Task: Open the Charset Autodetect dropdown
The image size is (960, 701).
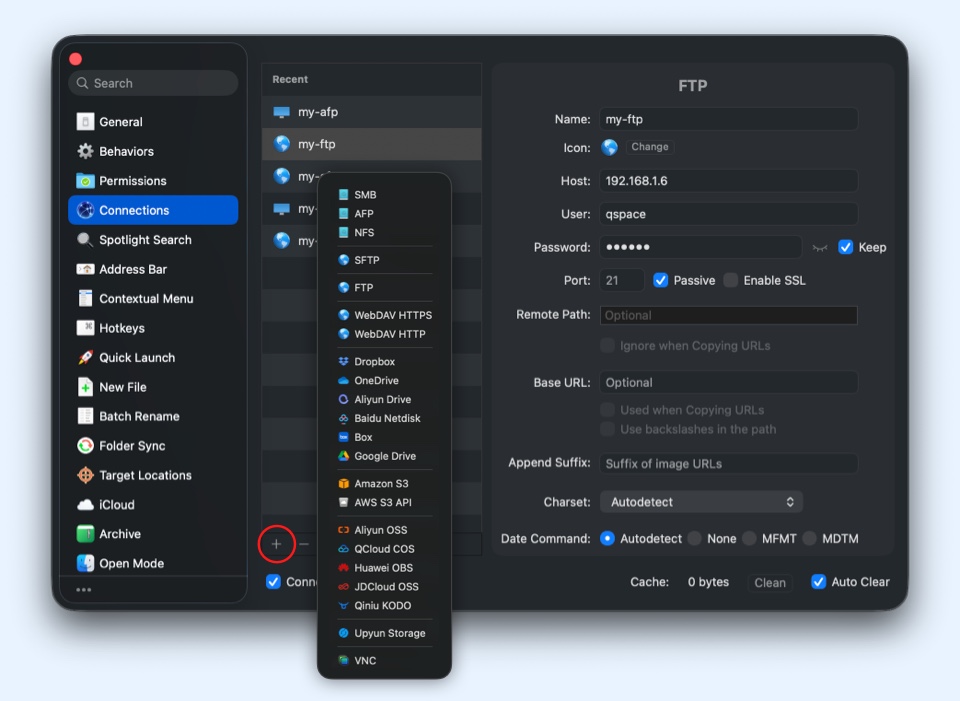Action: coord(701,502)
